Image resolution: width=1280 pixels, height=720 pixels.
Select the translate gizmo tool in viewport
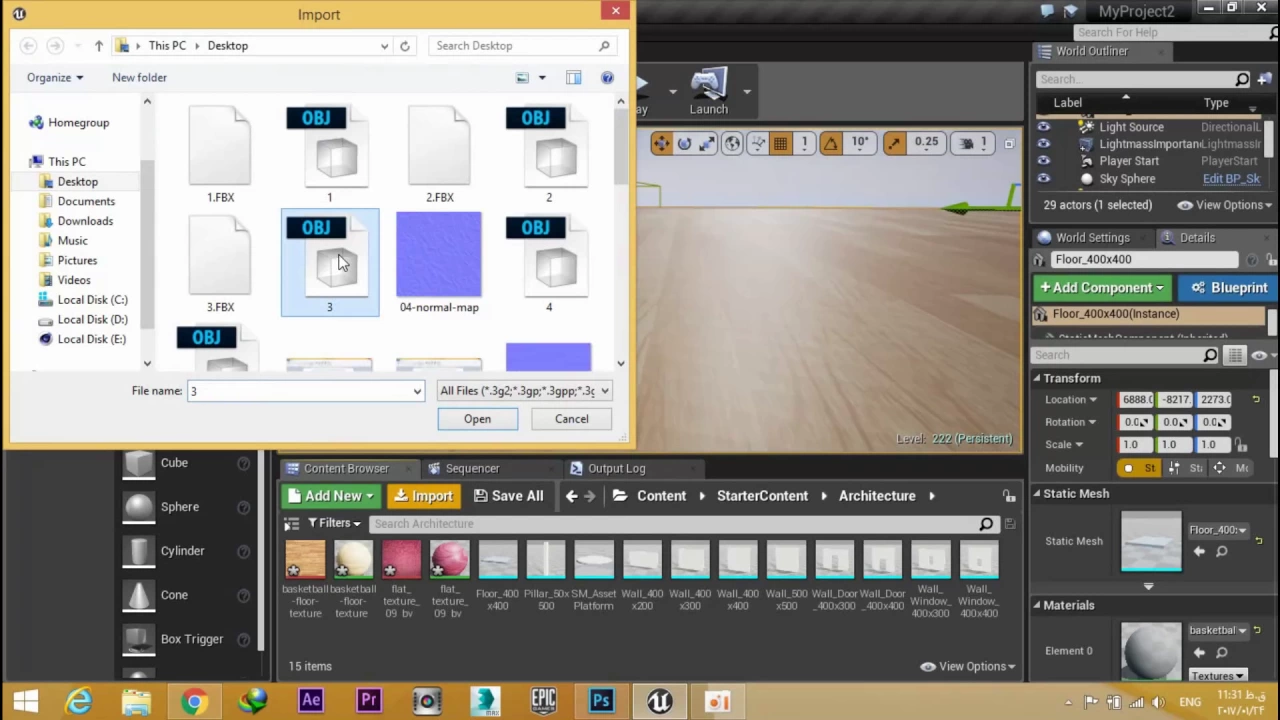[661, 144]
